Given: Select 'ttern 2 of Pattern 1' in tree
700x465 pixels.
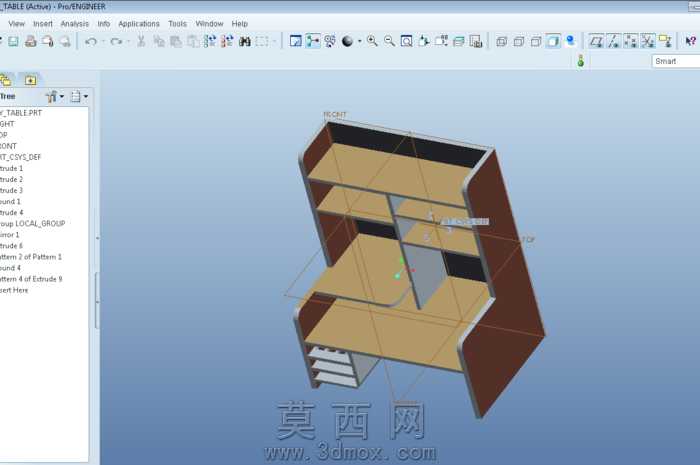Looking at the screenshot, I should pos(31,257).
